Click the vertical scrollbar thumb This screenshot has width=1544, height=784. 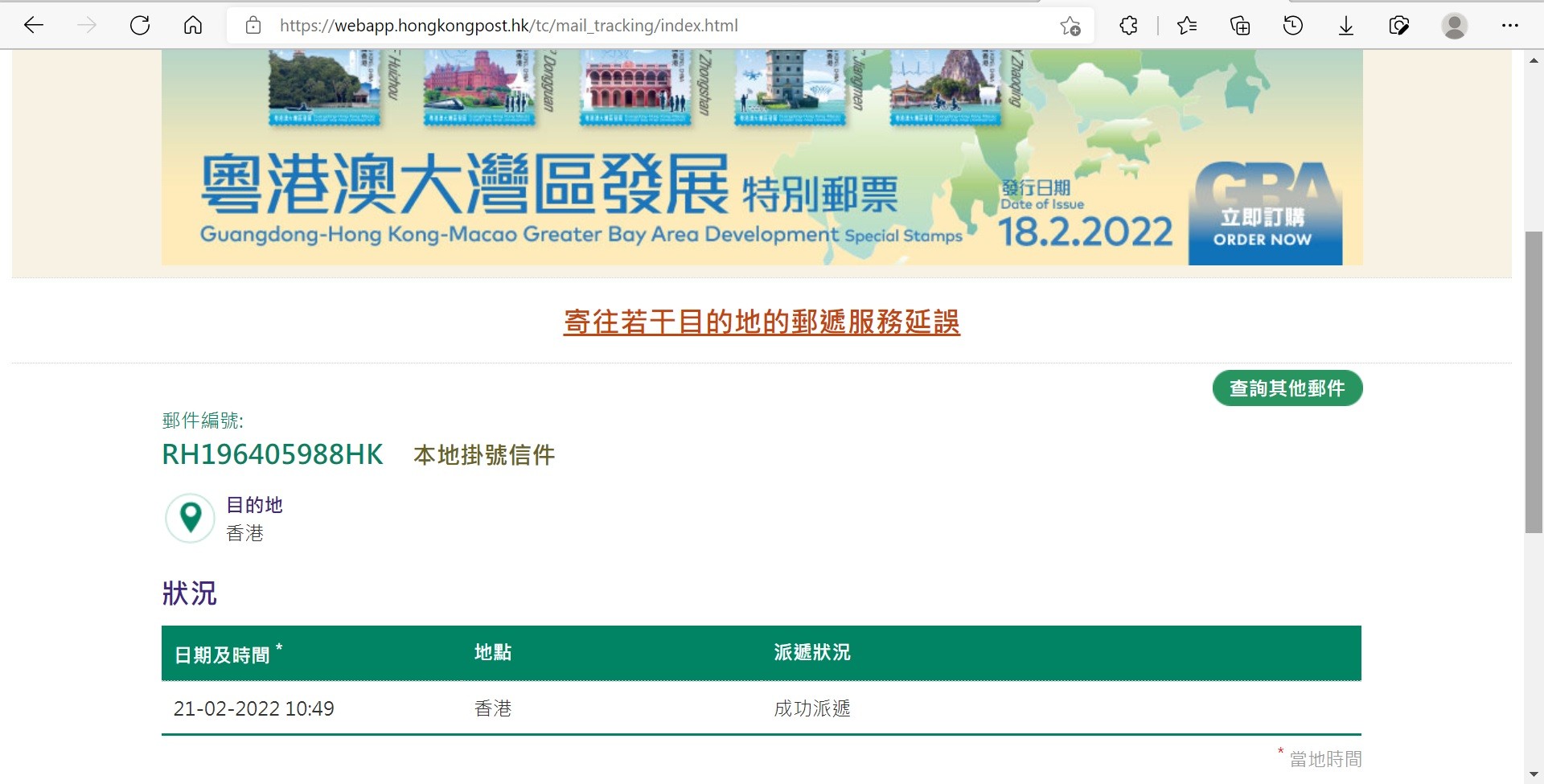(1534, 382)
